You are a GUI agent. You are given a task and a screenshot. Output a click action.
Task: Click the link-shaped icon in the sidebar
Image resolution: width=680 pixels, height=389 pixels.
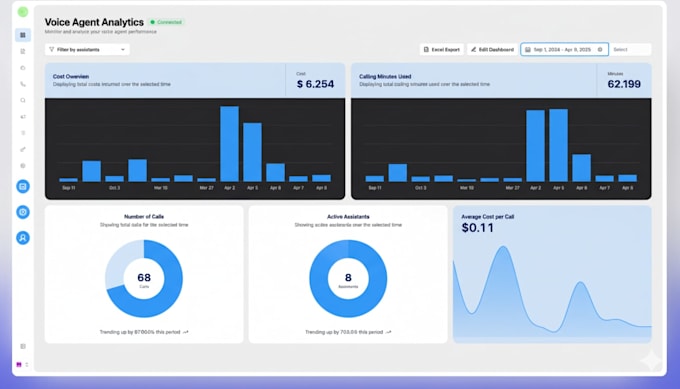point(23,149)
